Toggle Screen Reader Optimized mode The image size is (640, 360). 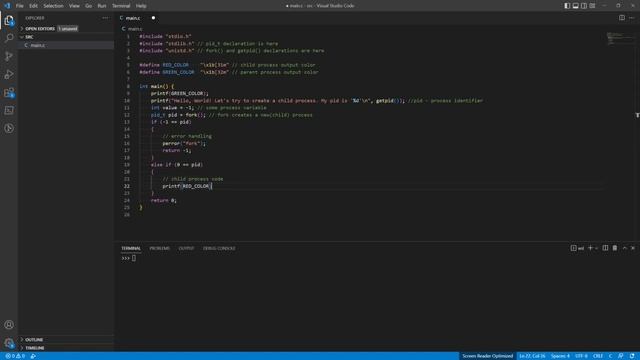487,356
